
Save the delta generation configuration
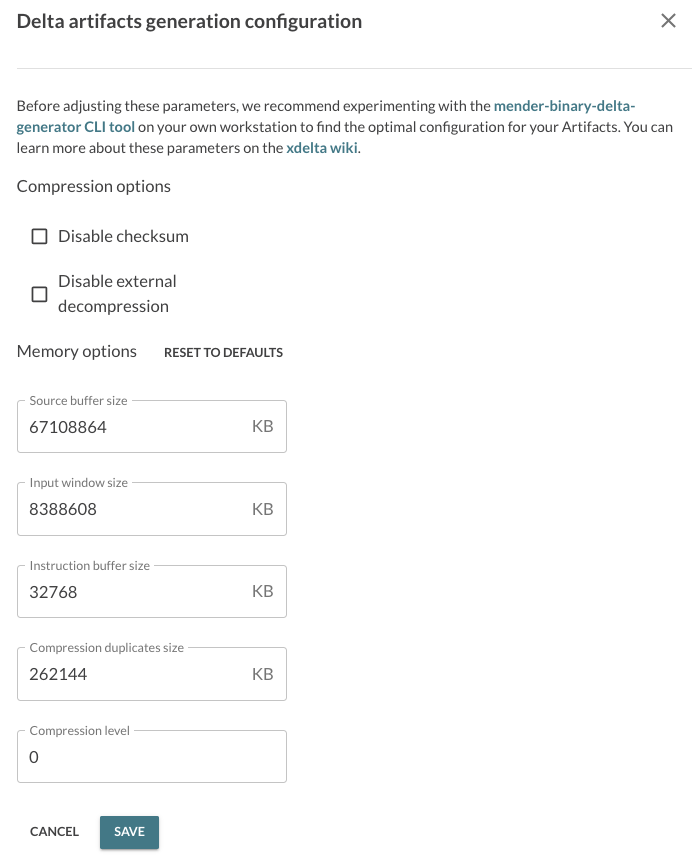(x=129, y=832)
